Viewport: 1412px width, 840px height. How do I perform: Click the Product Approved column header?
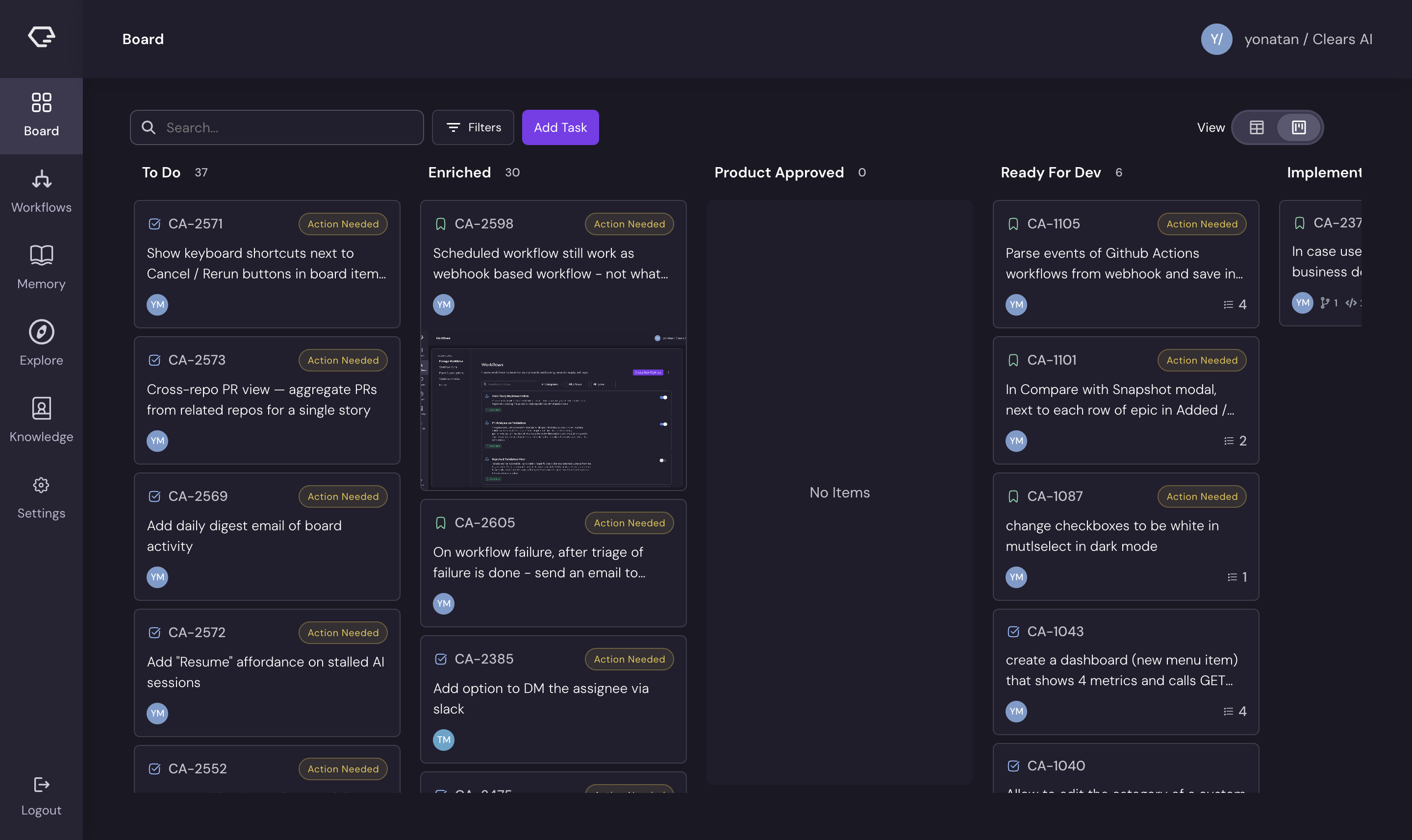[x=779, y=173]
